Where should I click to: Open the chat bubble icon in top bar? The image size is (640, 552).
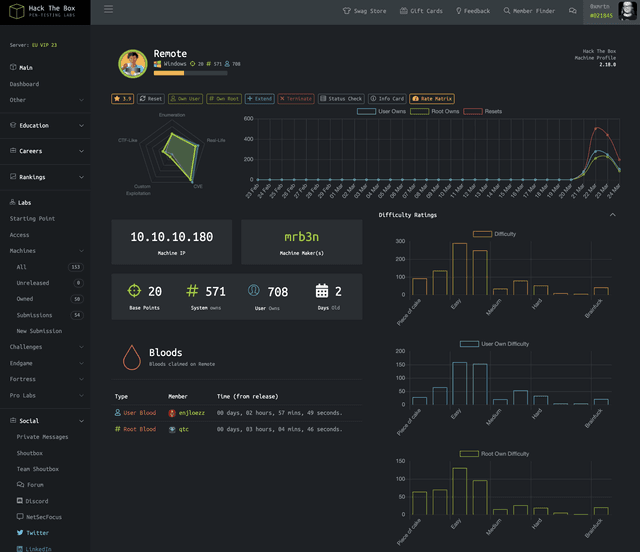[573, 11]
